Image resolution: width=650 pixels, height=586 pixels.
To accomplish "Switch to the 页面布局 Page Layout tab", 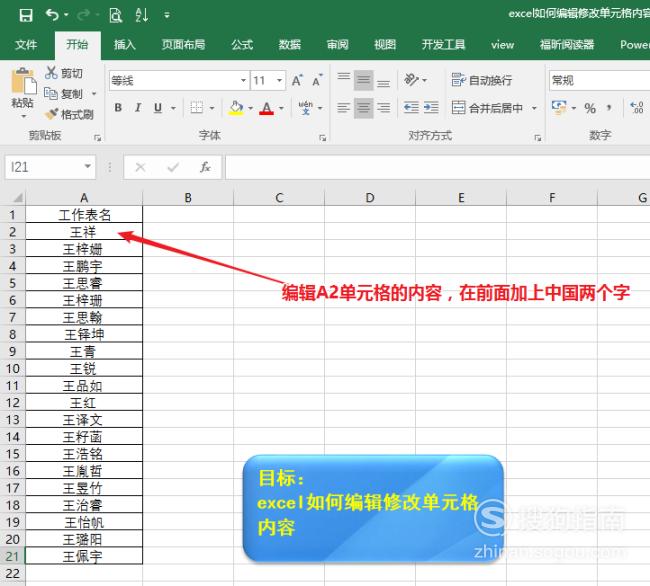I will coord(183,44).
